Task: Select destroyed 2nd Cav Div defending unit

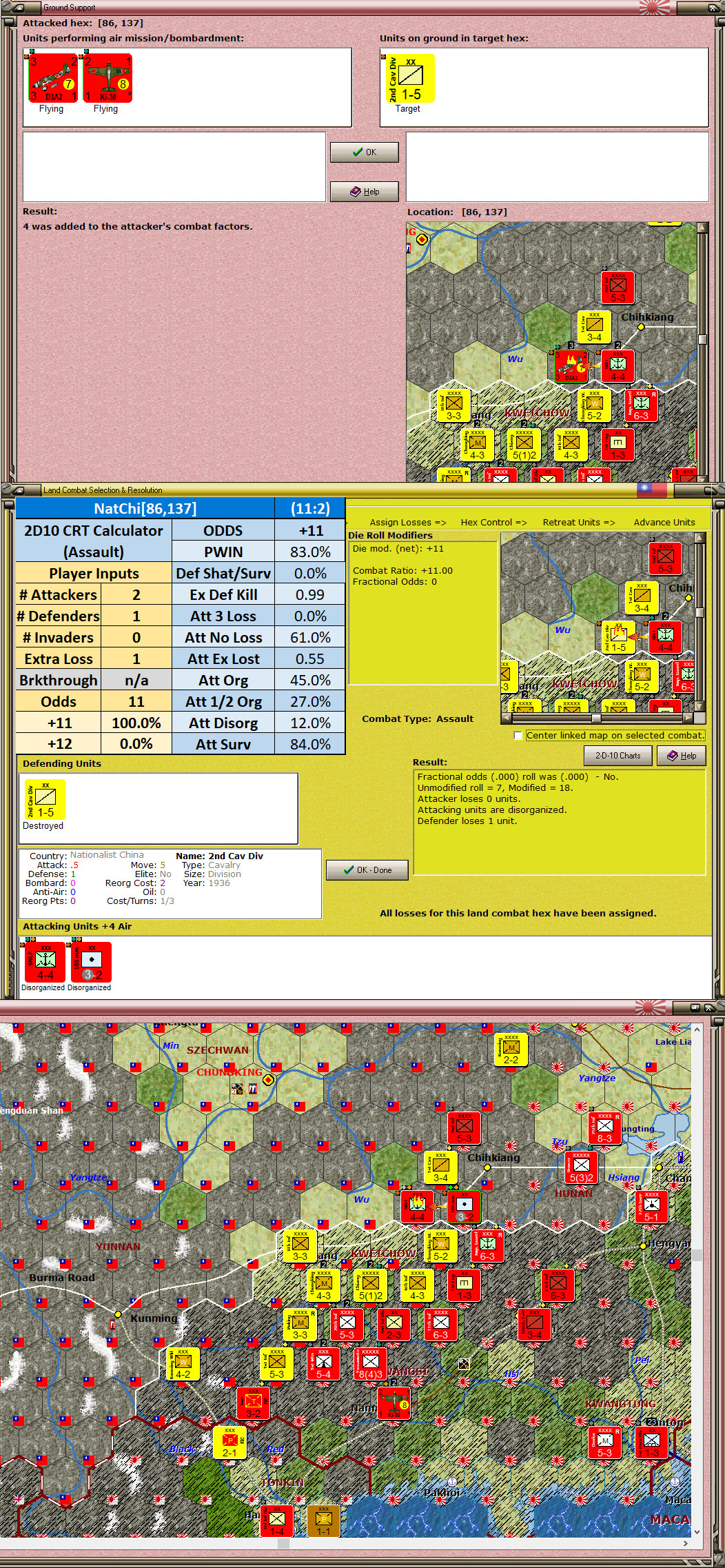Action: click(45, 800)
